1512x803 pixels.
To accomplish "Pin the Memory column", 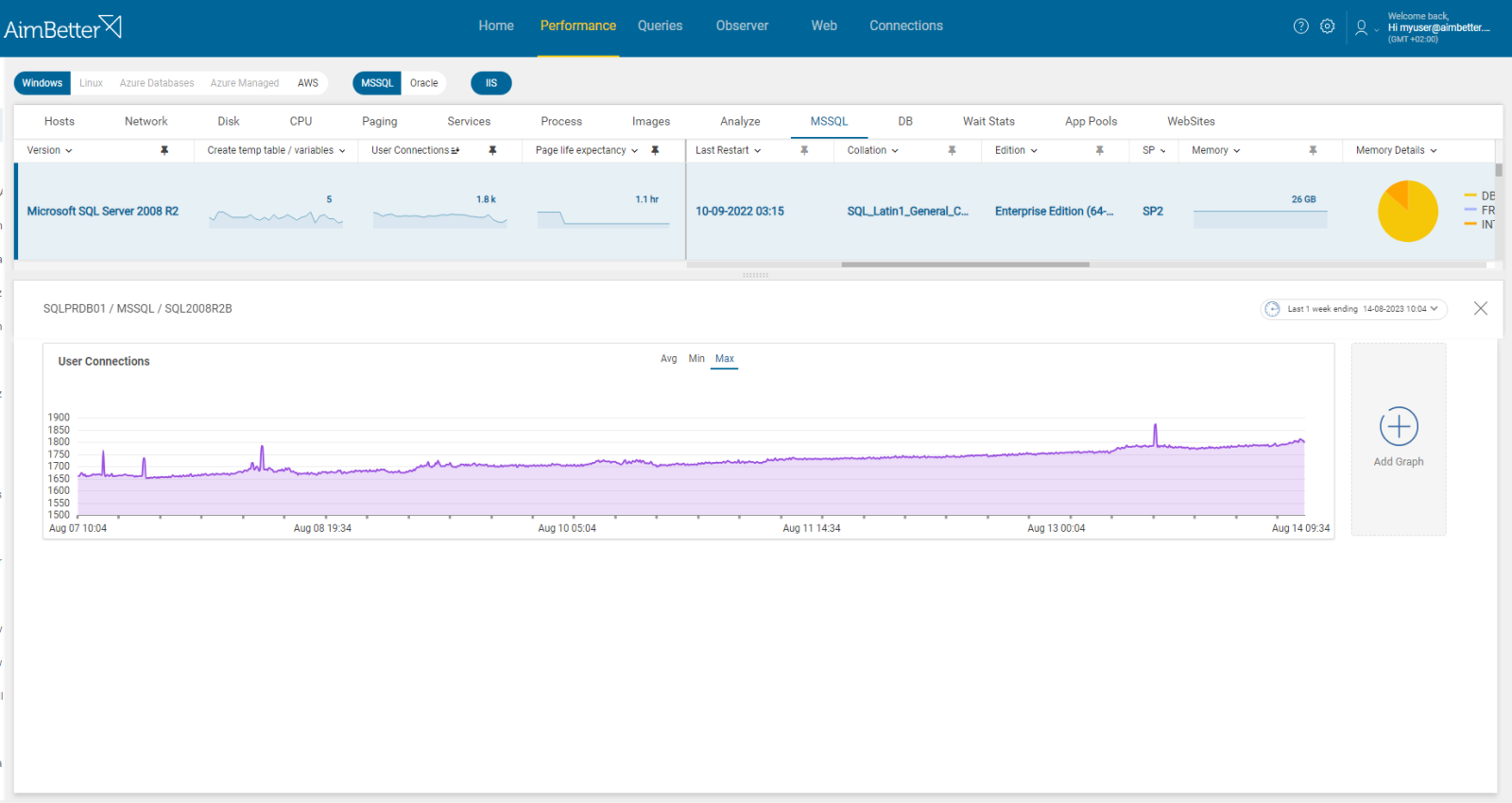I will [x=1313, y=150].
